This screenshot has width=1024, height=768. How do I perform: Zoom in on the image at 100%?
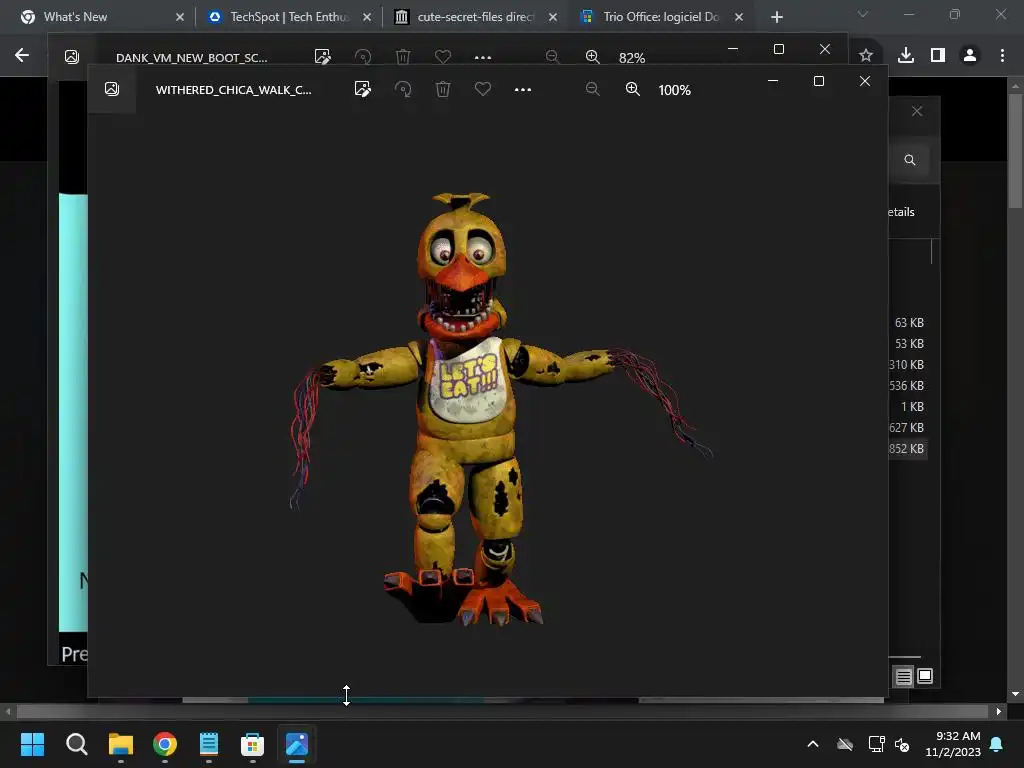coord(633,89)
